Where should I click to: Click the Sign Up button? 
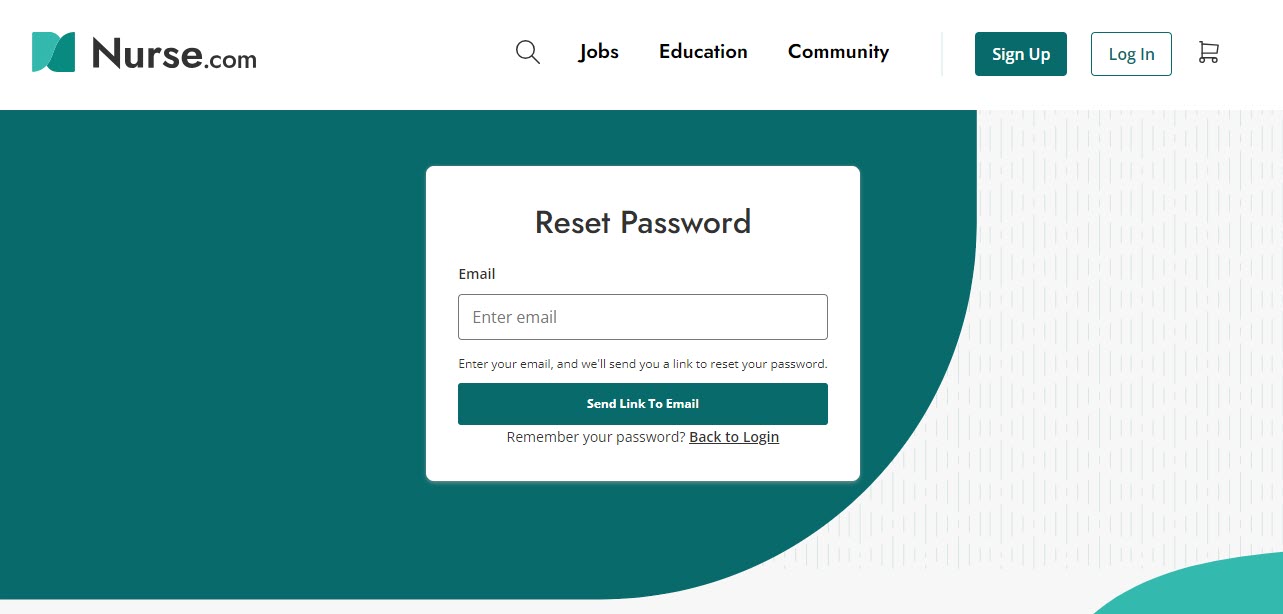coord(1020,54)
